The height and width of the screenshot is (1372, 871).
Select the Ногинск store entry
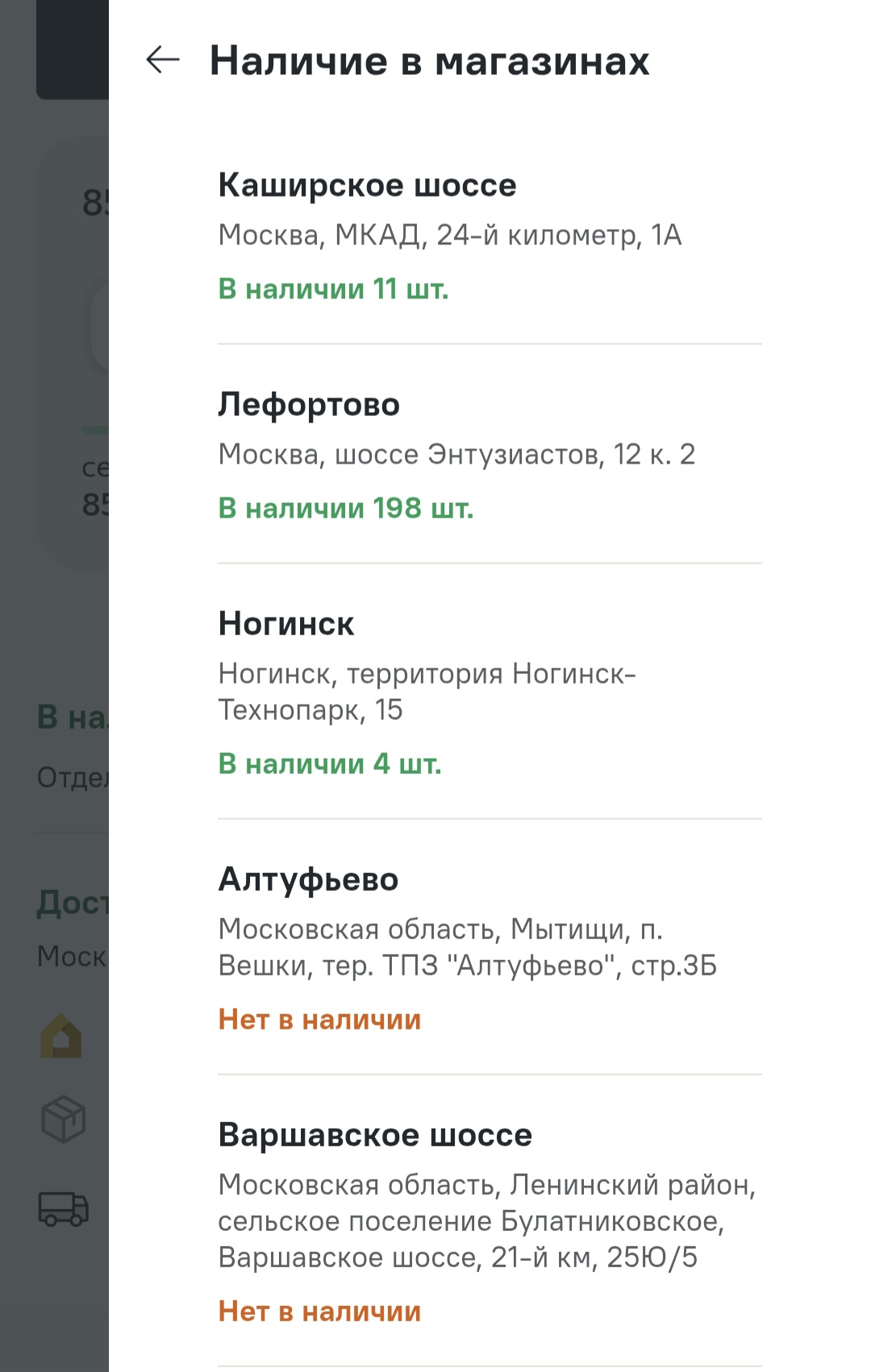(287, 622)
